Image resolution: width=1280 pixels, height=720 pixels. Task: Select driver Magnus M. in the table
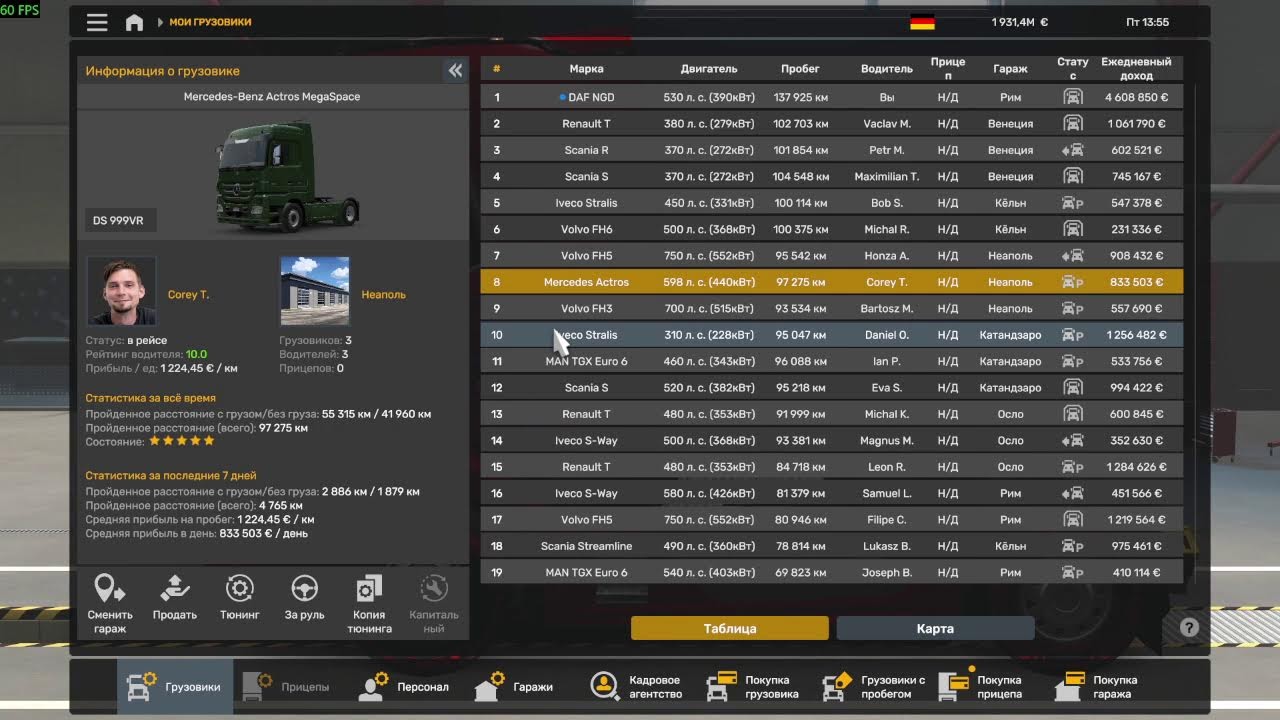click(887, 440)
